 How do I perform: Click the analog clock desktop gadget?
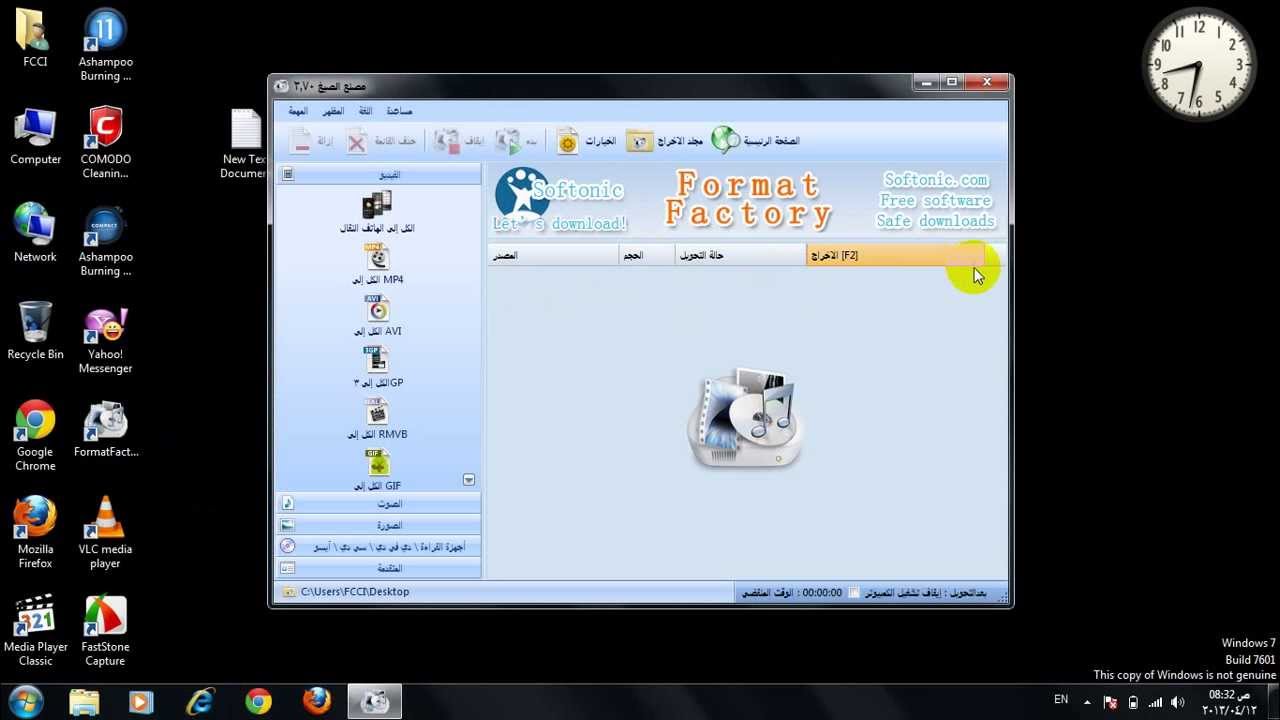click(1199, 65)
